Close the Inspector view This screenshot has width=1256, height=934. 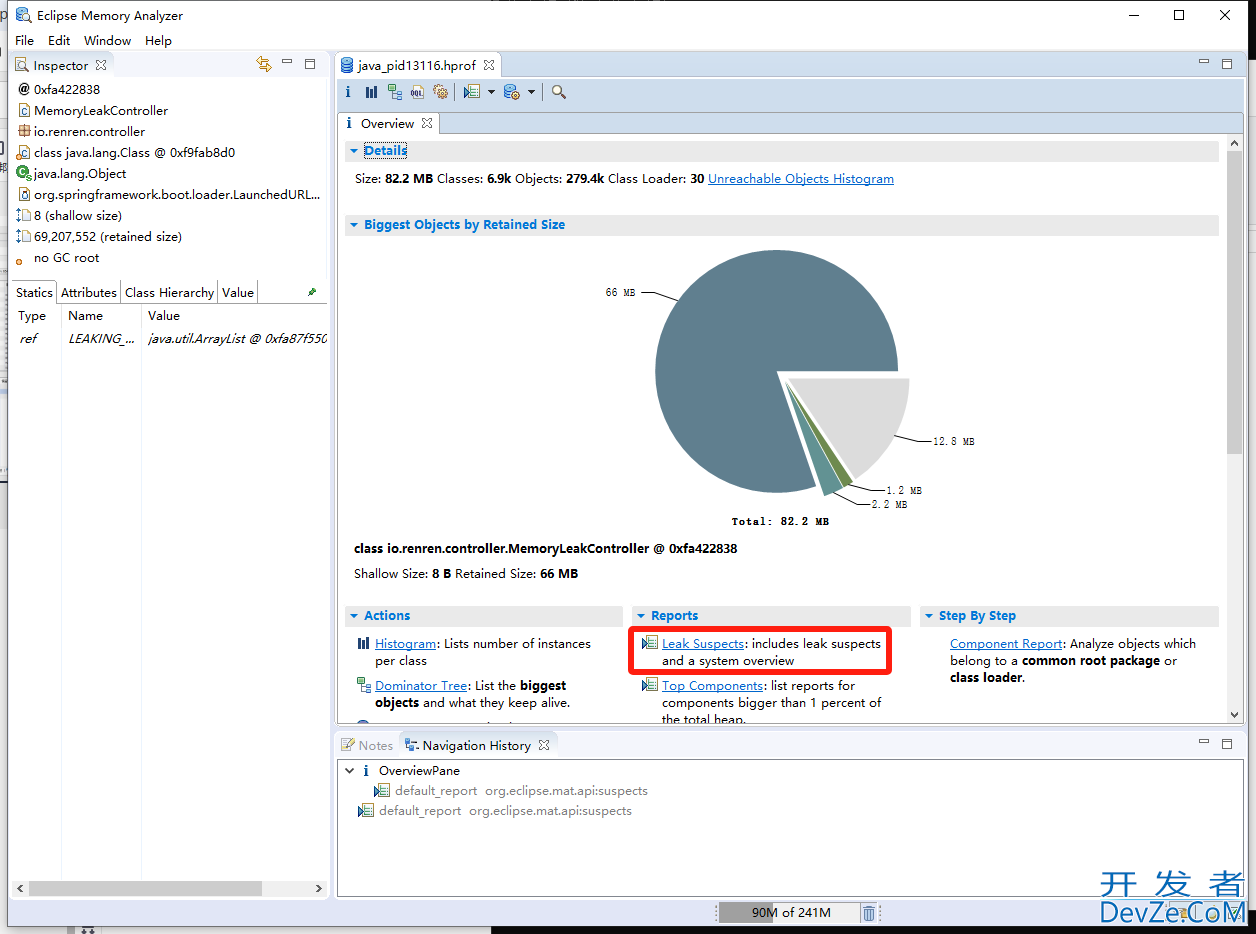[x=100, y=65]
